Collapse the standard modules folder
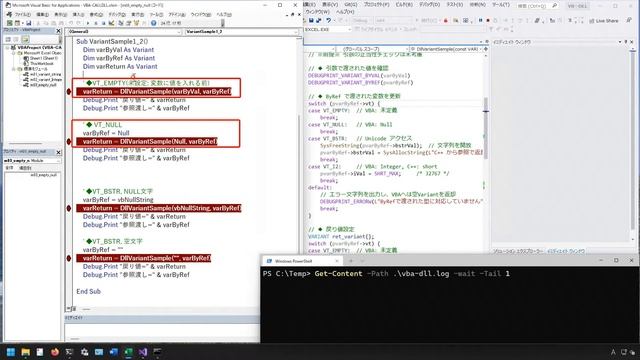640x360 pixels. tap(13, 69)
